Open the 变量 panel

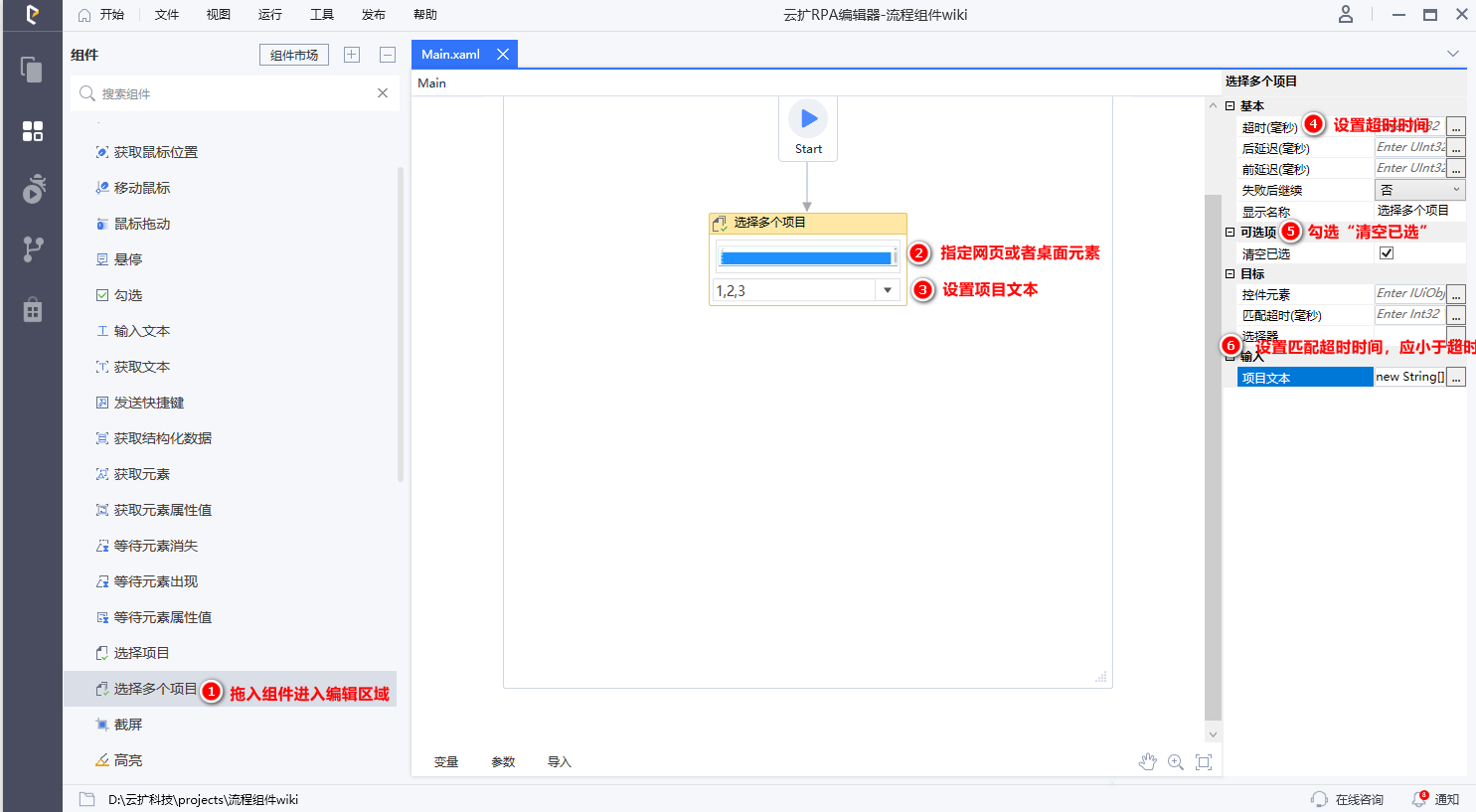(446, 762)
